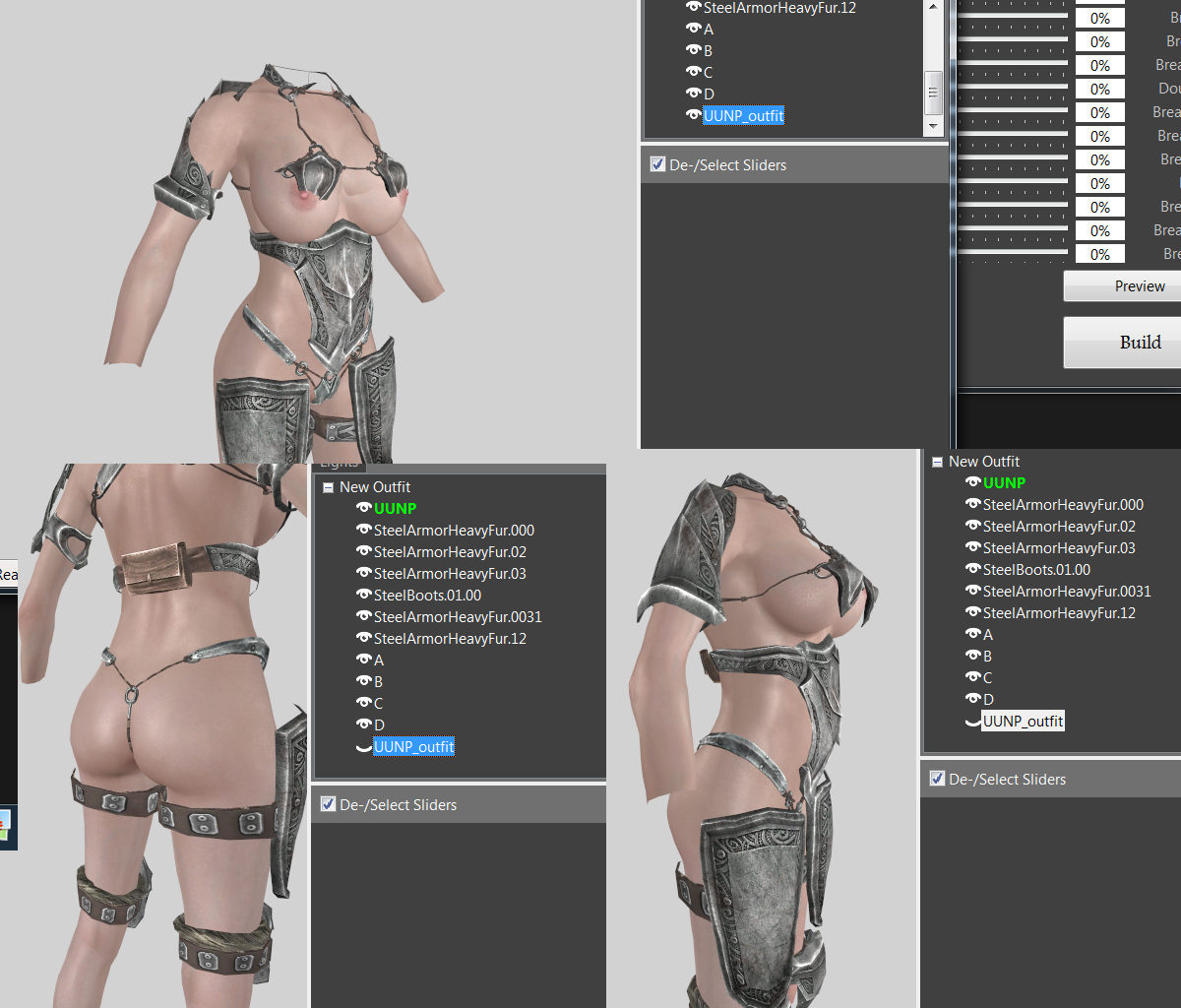Select SteelArmorHeavyFur.03 row in lower-right tree
The width and height of the screenshot is (1181, 1008).
coord(1059,548)
